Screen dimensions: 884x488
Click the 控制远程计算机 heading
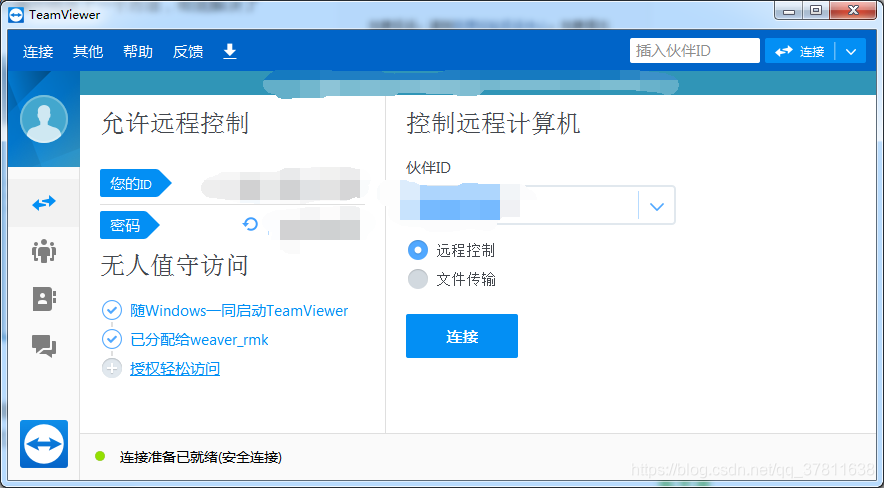pyautogui.click(x=493, y=123)
